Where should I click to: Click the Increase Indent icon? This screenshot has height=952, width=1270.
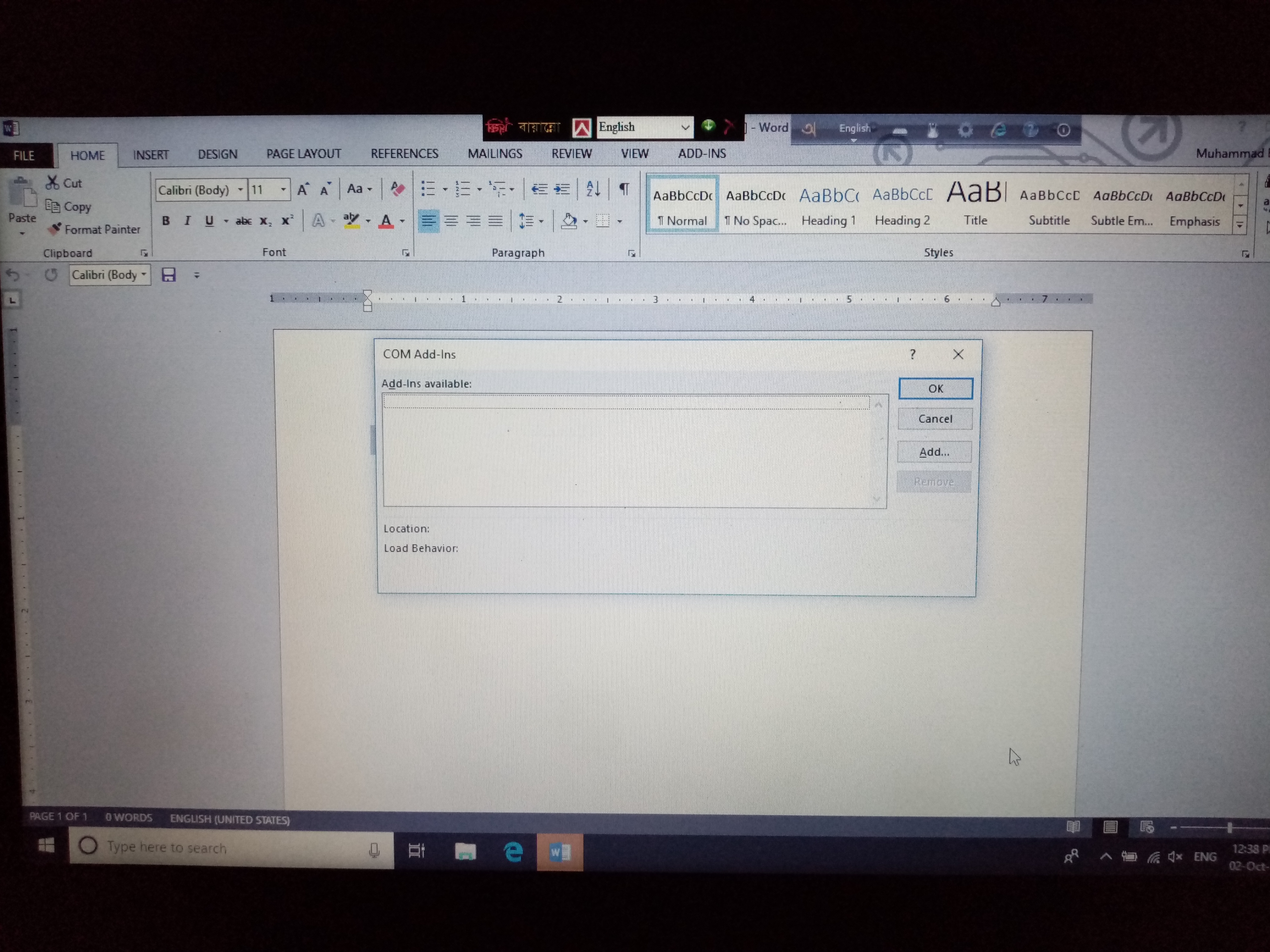tap(562, 189)
